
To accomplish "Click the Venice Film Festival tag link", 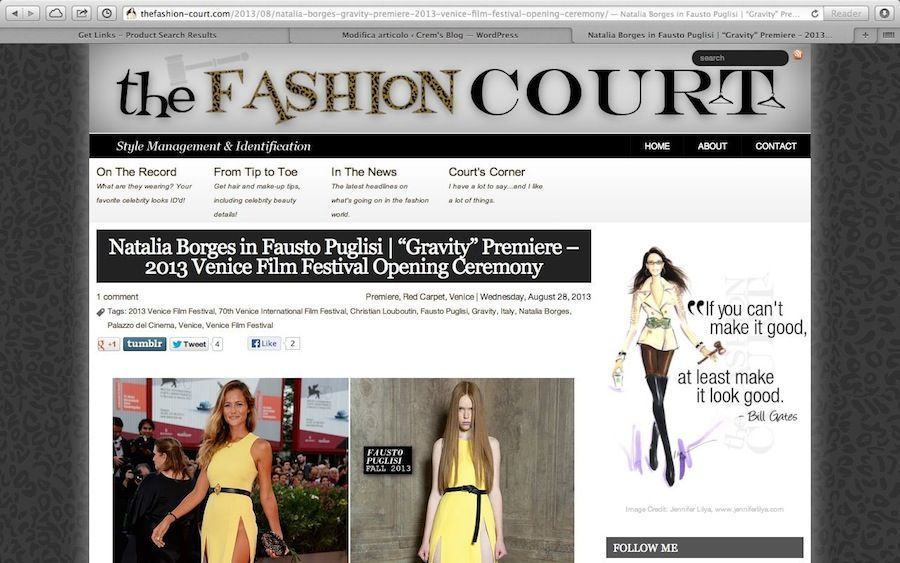I will tap(239, 325).
